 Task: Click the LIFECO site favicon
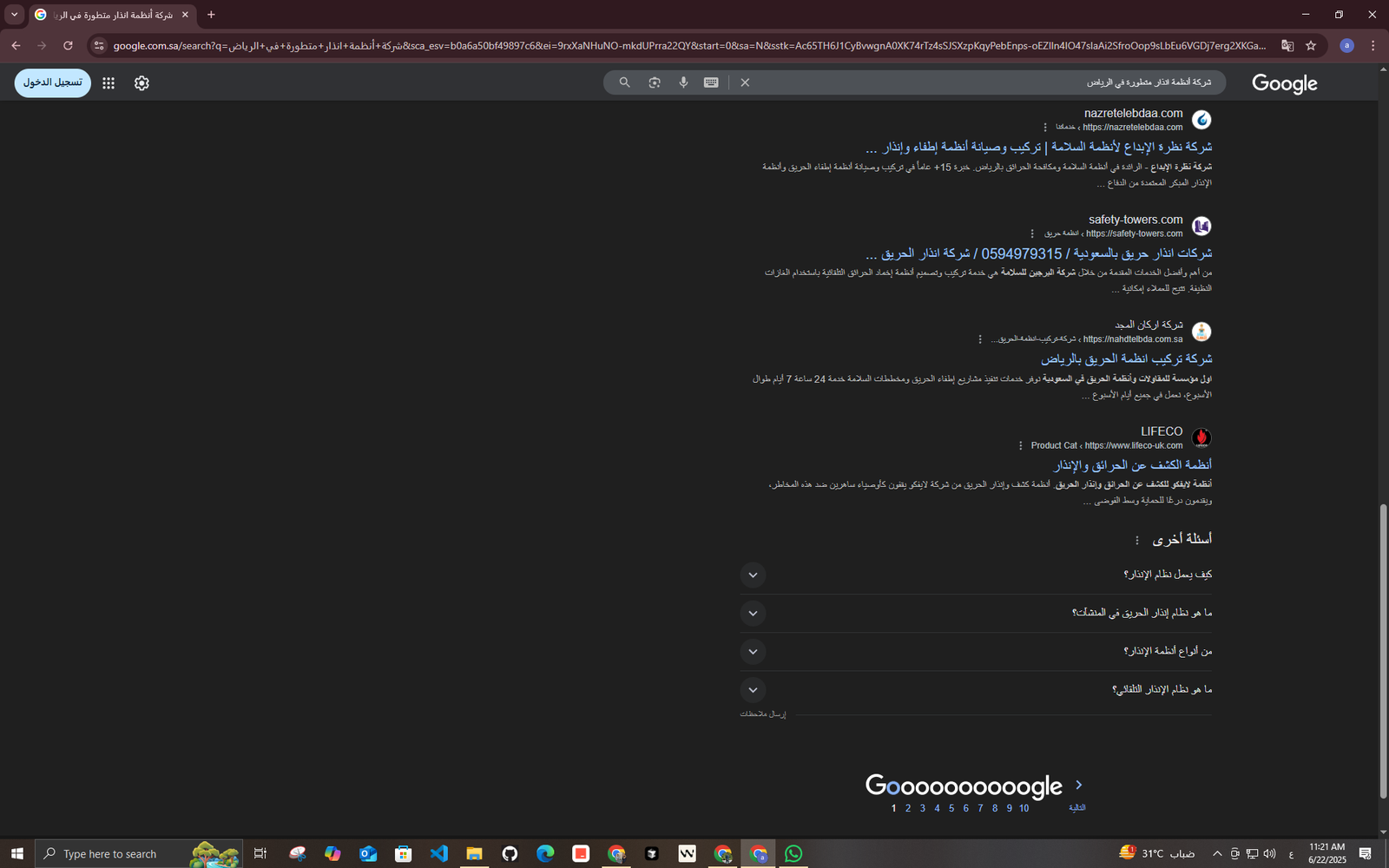(1201, 437)
